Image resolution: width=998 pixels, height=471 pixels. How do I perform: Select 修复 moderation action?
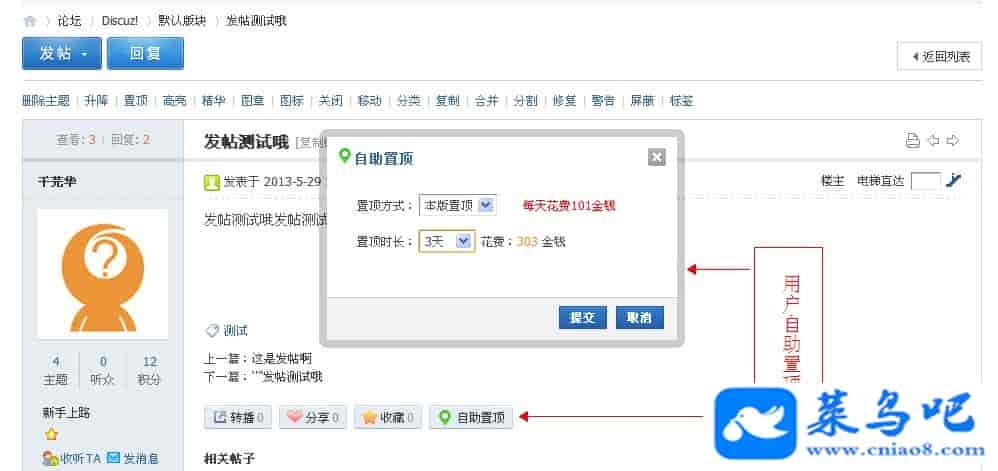[565, 101]
